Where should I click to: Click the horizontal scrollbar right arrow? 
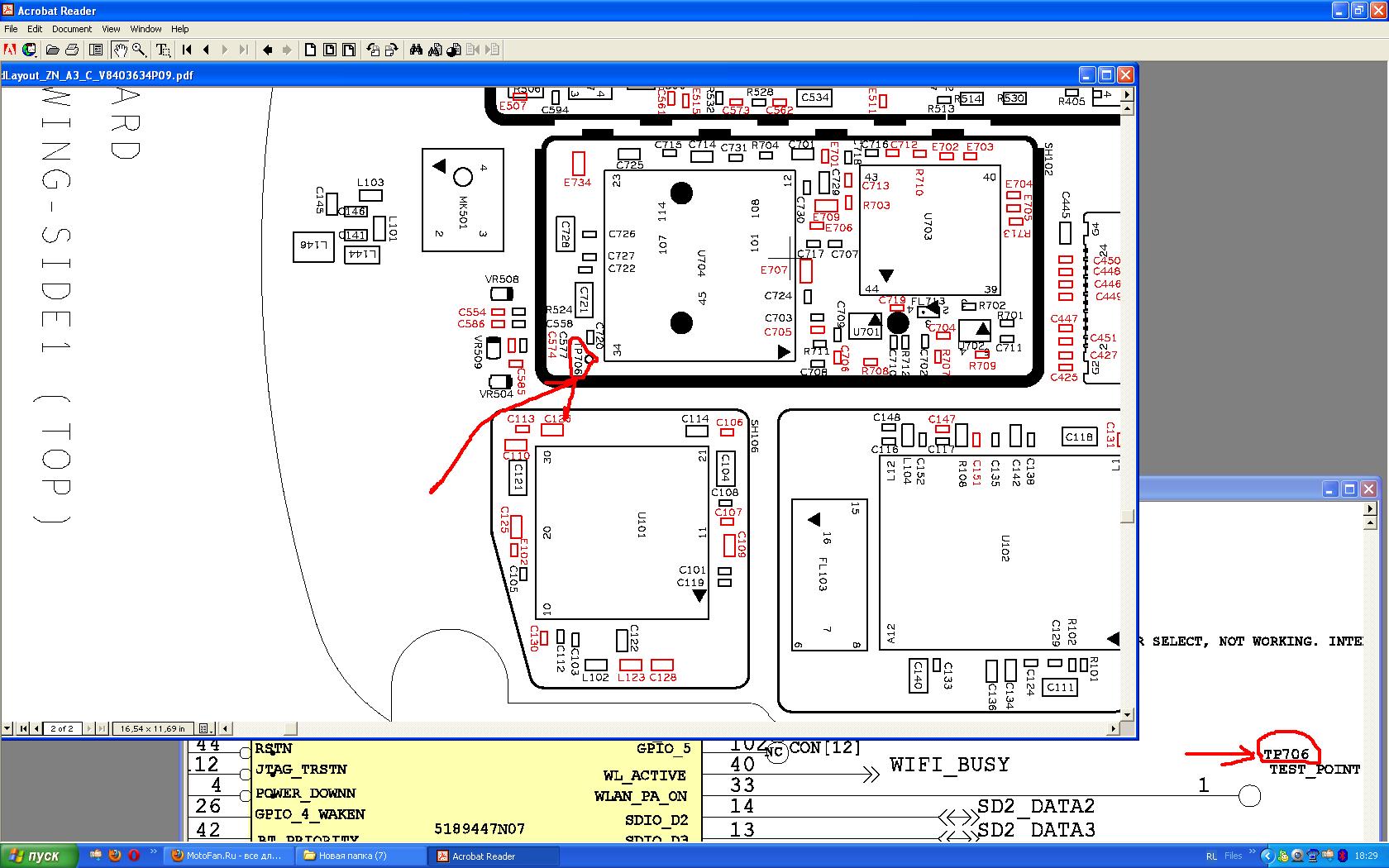pos(1114,728)
